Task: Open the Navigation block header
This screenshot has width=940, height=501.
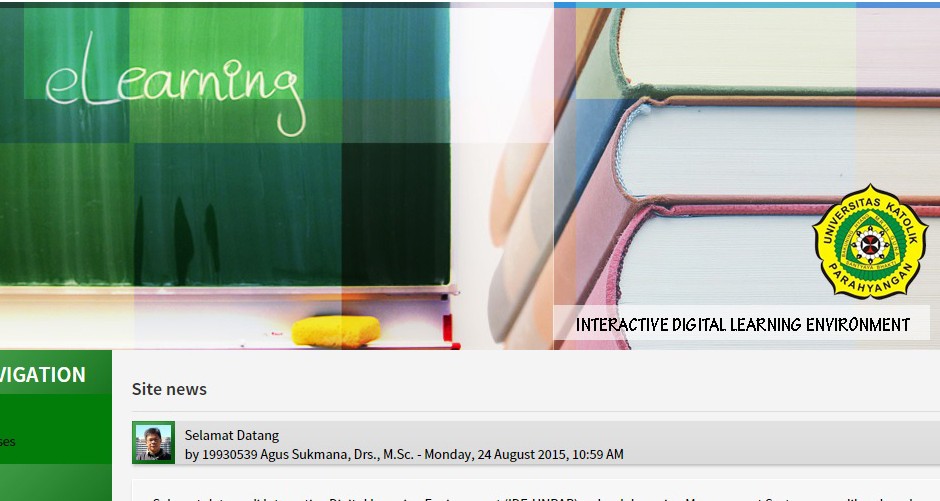Action: pyautogui.click(x=45, y=375)
